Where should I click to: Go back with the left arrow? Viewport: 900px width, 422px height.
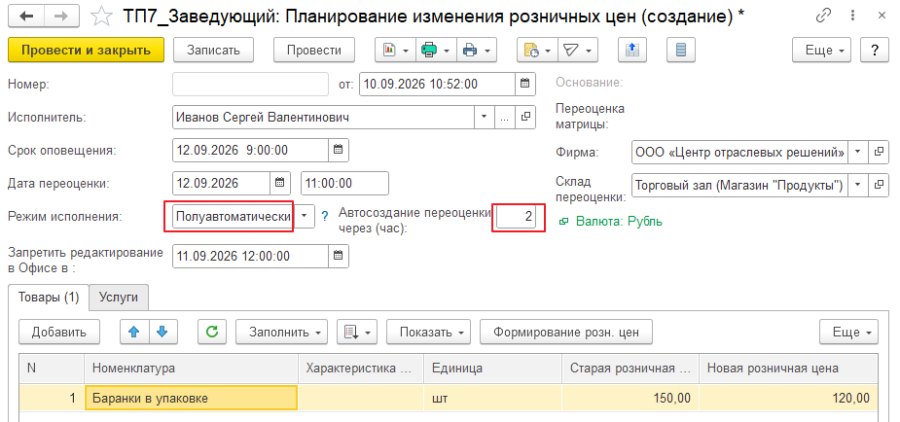click(26, 17)
